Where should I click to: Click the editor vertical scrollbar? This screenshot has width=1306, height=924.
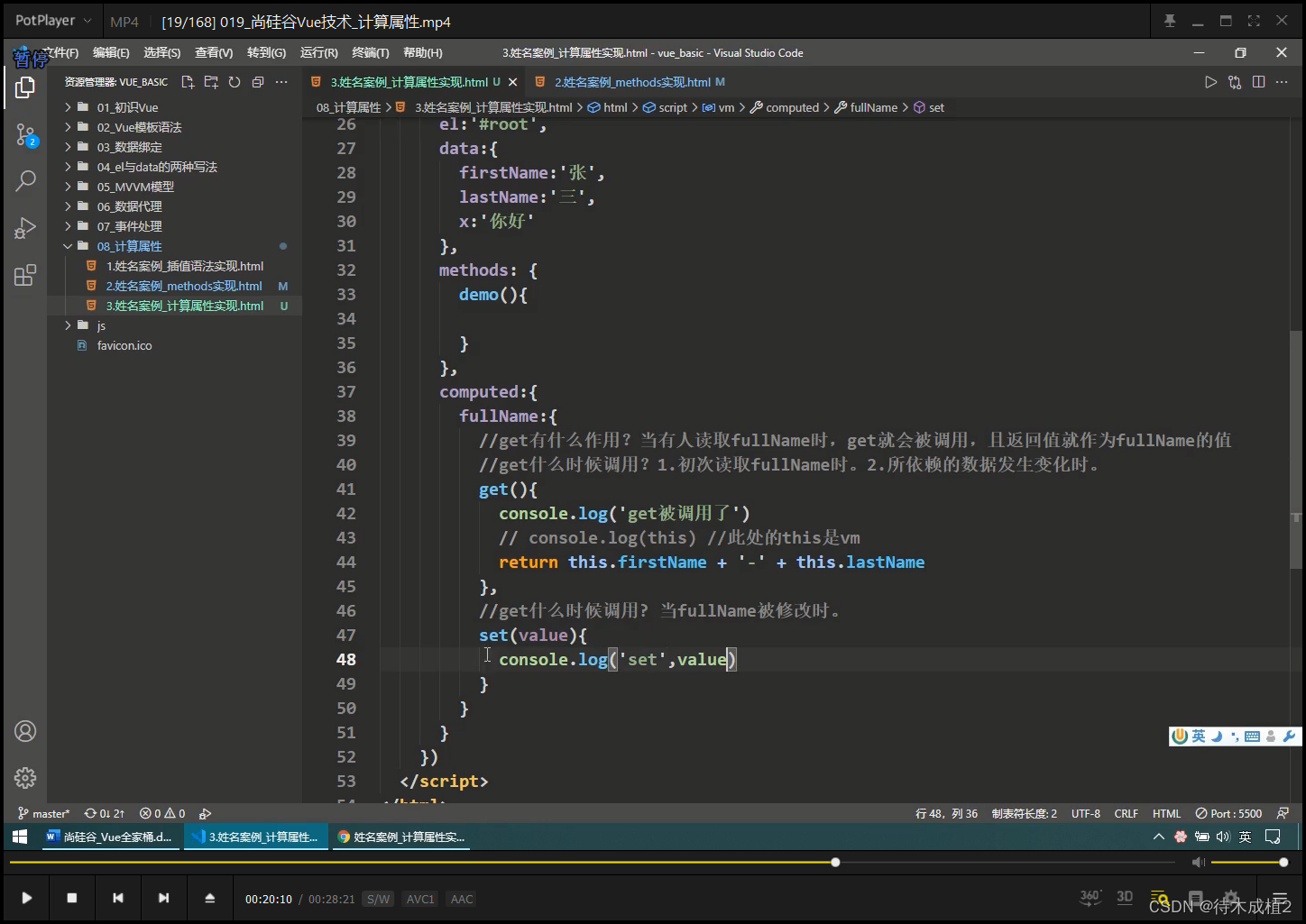click(1296, 449)
